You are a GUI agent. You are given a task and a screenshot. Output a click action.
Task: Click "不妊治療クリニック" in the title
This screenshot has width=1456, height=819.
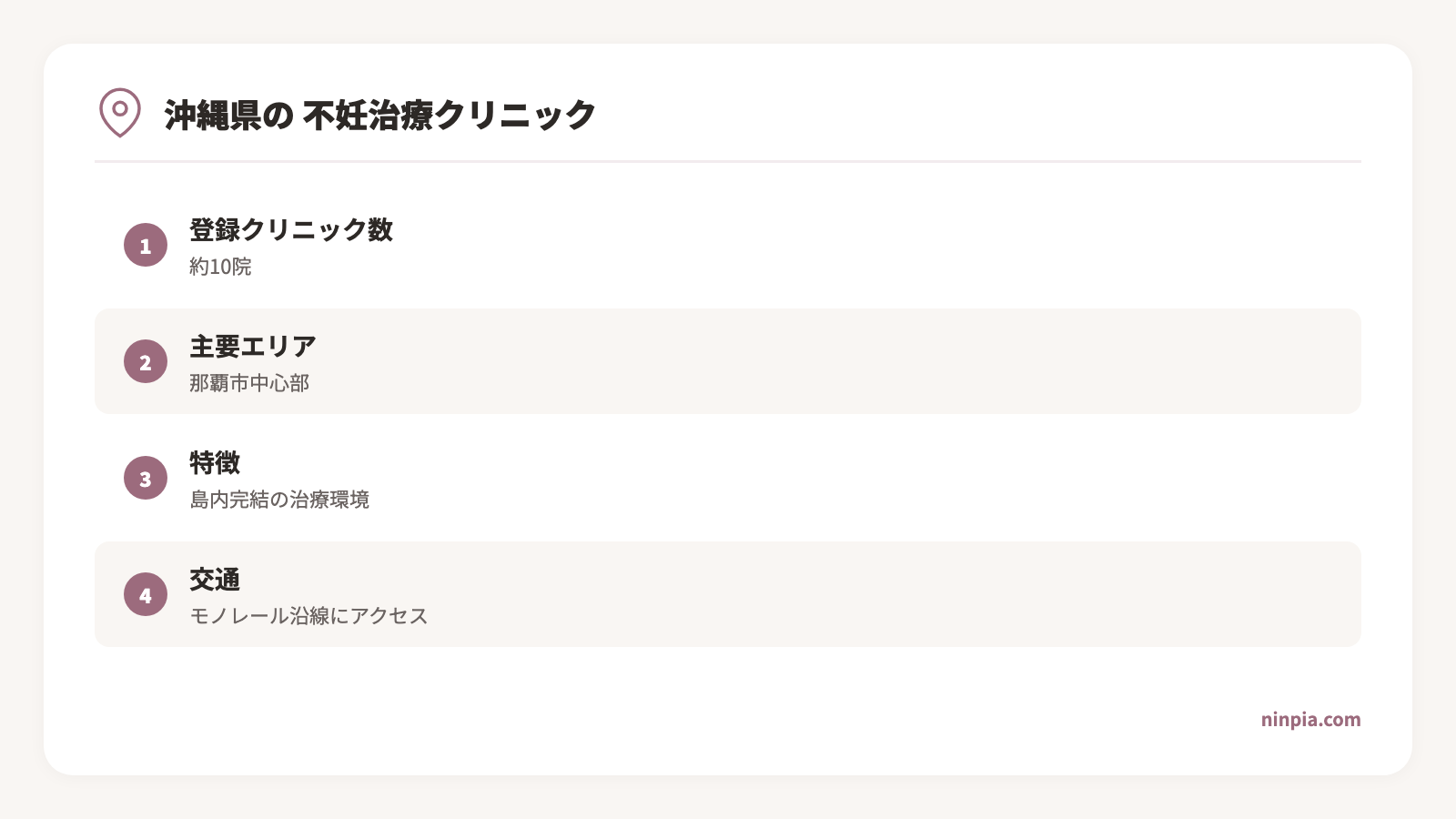coord(450,116)
